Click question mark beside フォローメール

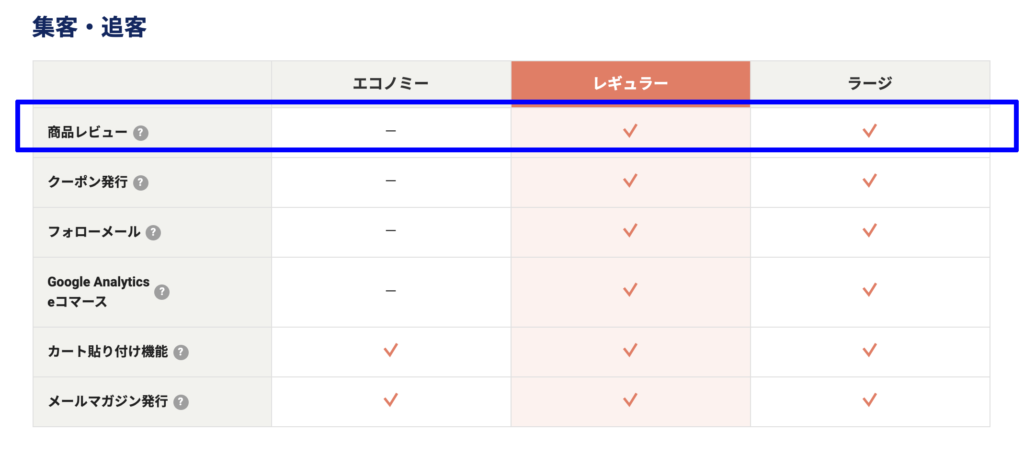pyautogui.click(x=153, y=232)
